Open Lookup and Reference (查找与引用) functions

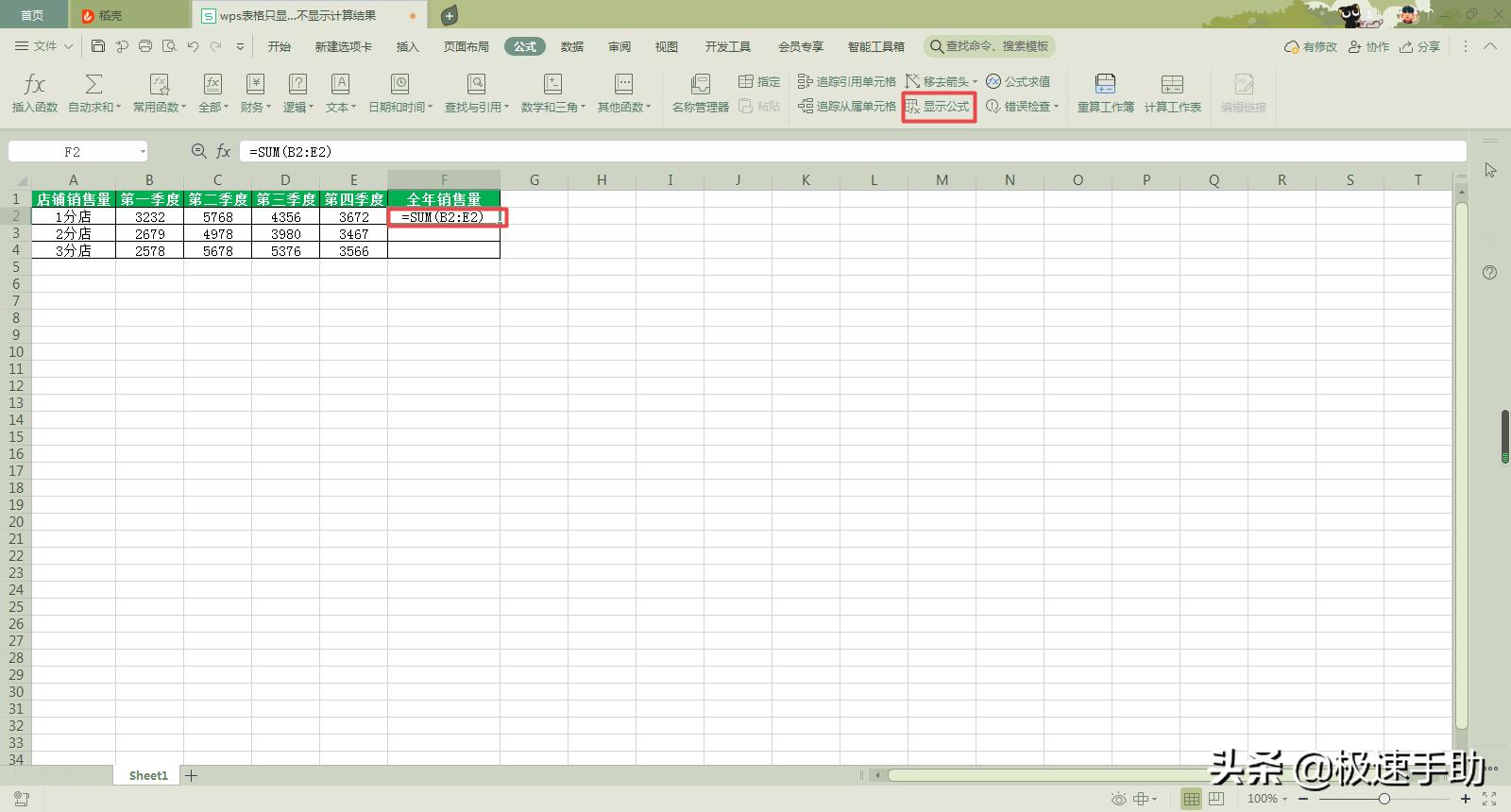476,93
